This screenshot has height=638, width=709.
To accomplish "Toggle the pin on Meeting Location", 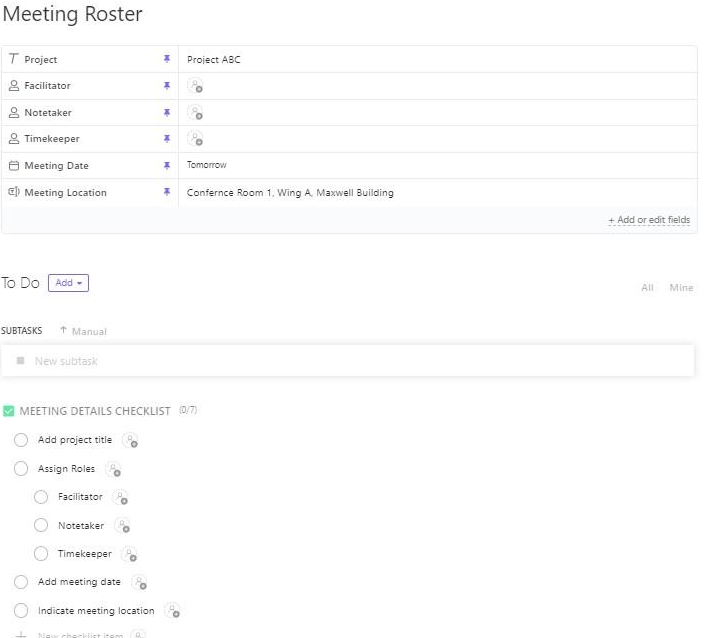I will coord(167,192).
